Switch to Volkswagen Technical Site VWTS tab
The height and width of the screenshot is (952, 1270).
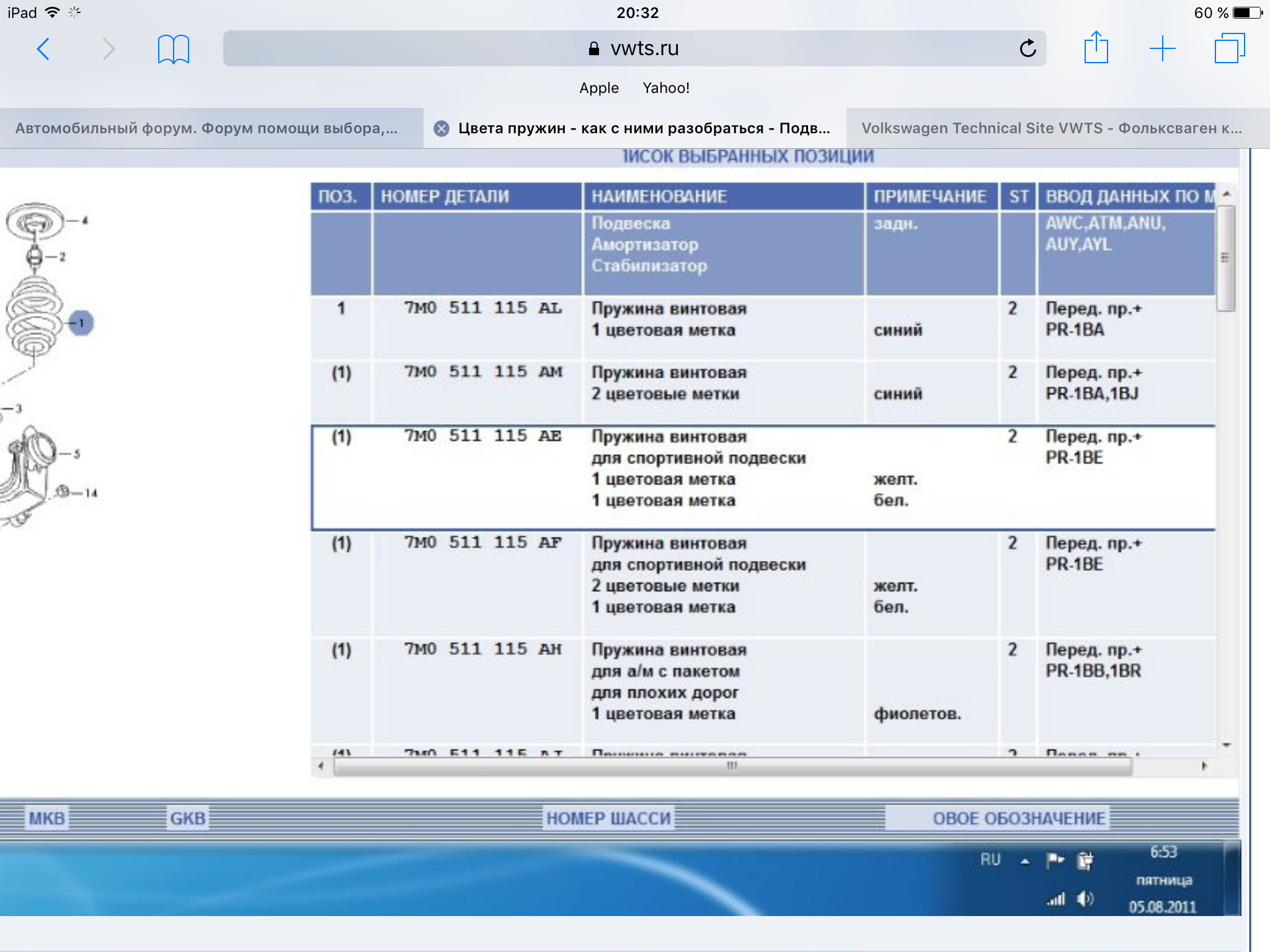pyautogui.click(x=1052, y=128)
